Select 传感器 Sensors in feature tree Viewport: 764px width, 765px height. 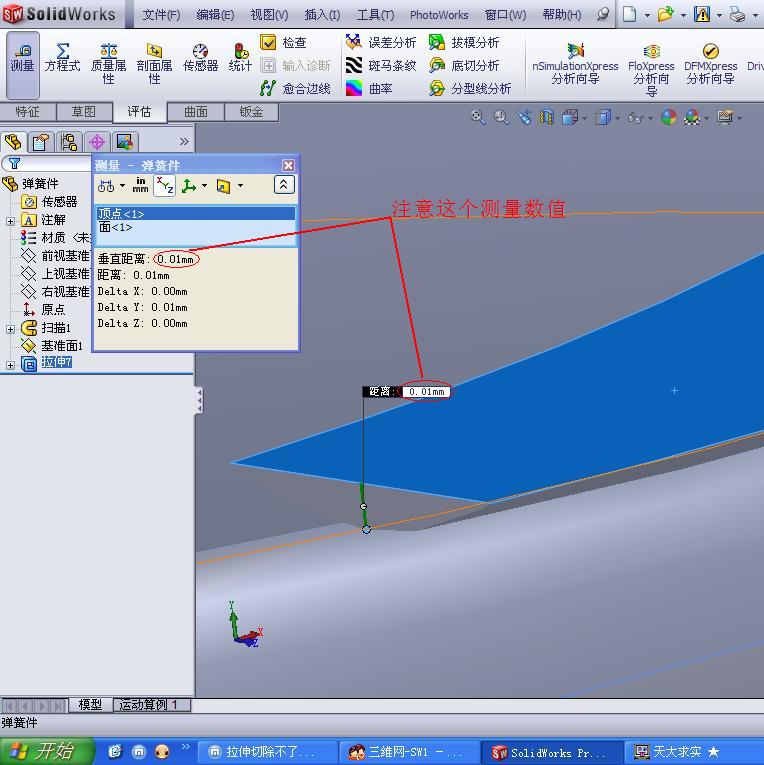point(49,201)
